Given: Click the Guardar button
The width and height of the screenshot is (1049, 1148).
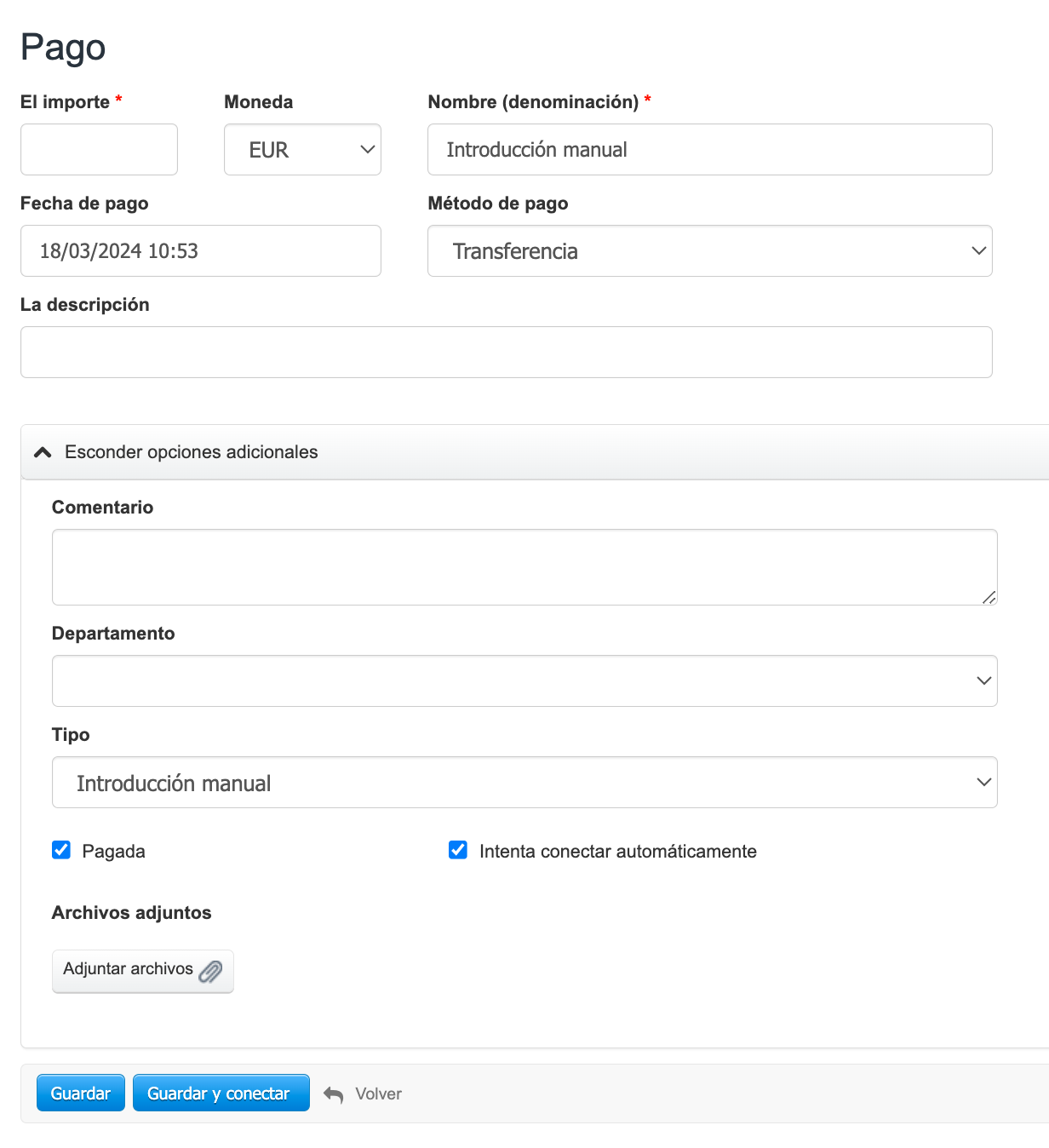Looking at the screenshot, I should [81, 1093].
